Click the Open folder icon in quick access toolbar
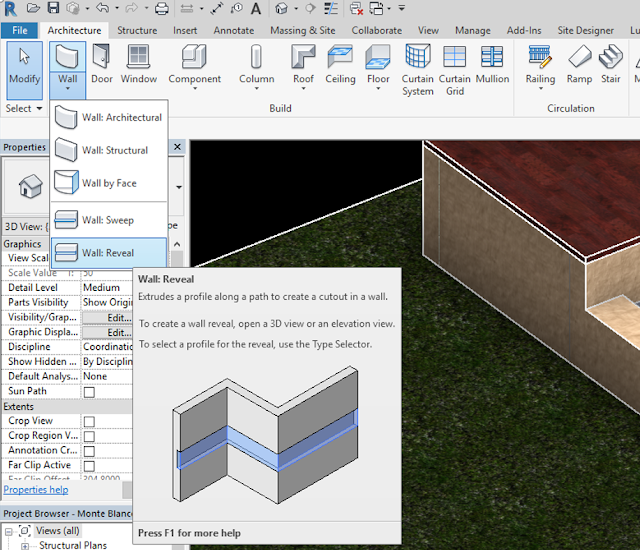 (33, 8)
